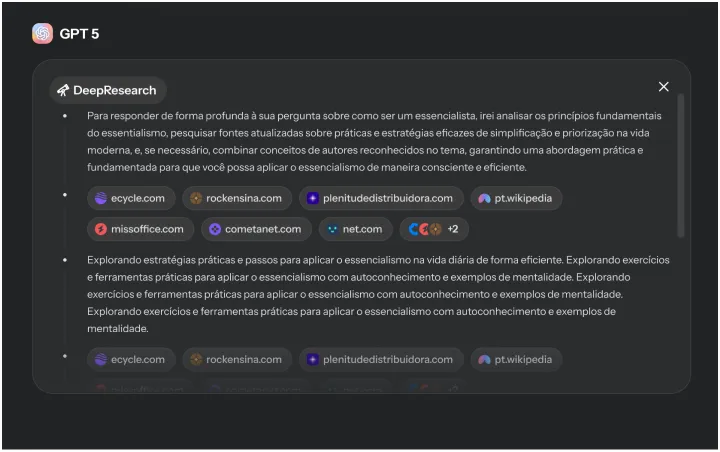Image resolution: width=720 pixels, height=452 pixels.
Task: Click the GPT 5 title text
Action: [x=79, y=34]
